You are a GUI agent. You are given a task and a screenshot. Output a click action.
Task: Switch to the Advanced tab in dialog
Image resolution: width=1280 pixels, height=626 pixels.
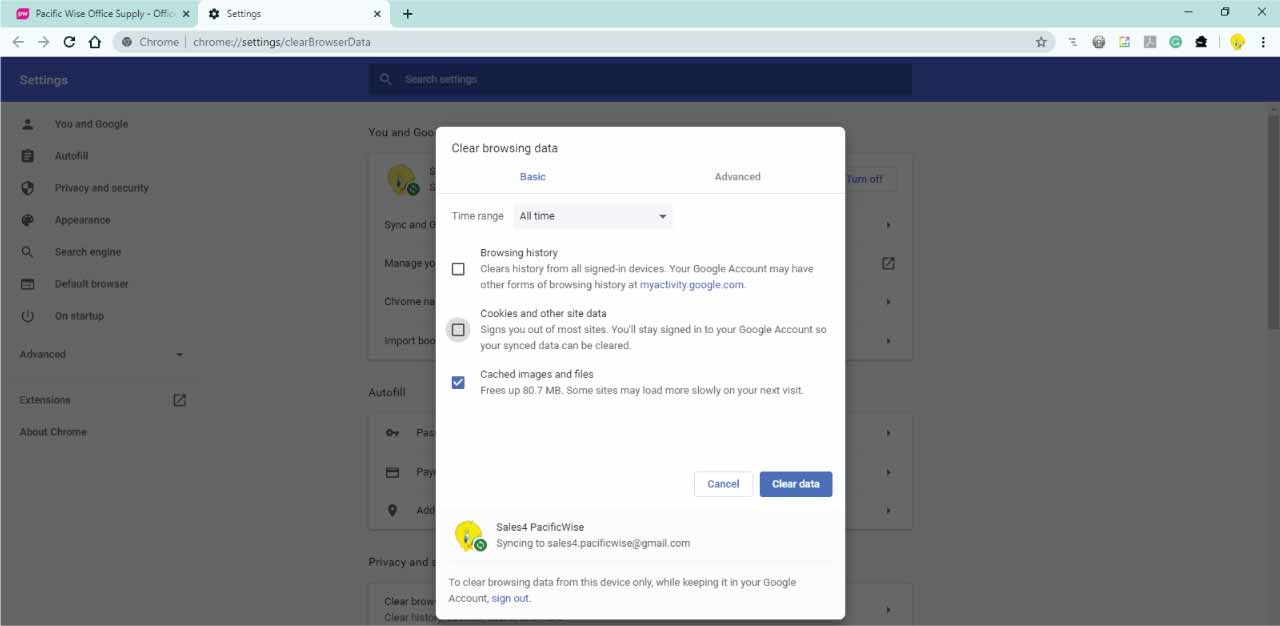click(738, 177)
